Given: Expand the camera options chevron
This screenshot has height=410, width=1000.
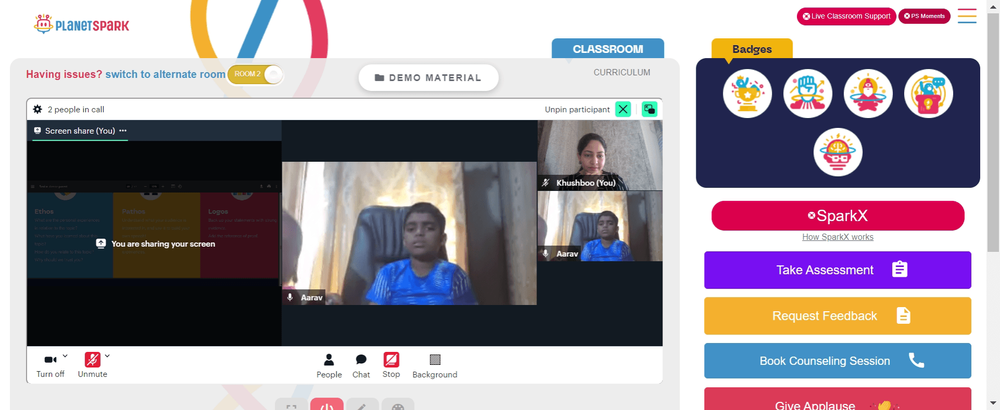Looking at the screenshot, I should click(x=65, y=356).
